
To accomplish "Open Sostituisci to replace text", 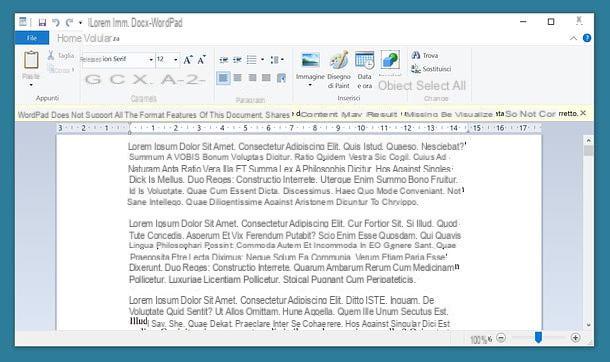I will tap(431, 69).
